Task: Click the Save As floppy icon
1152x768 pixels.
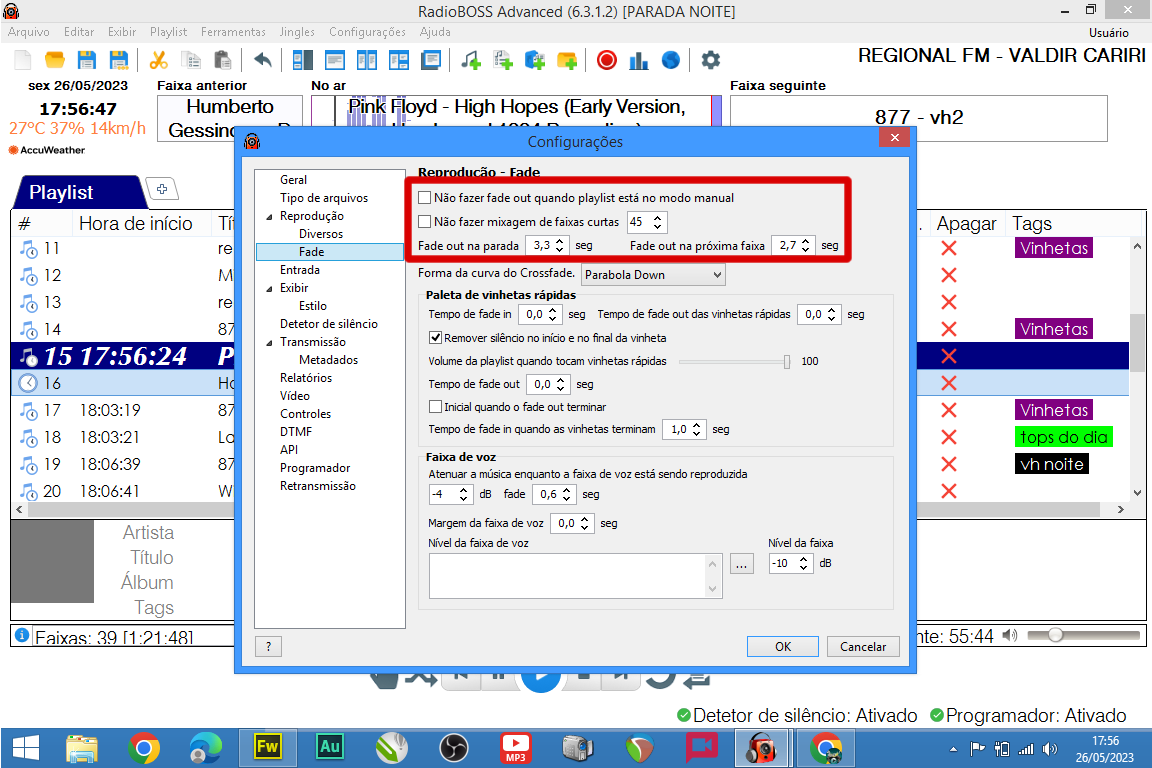Action: [x=118, y=60]
